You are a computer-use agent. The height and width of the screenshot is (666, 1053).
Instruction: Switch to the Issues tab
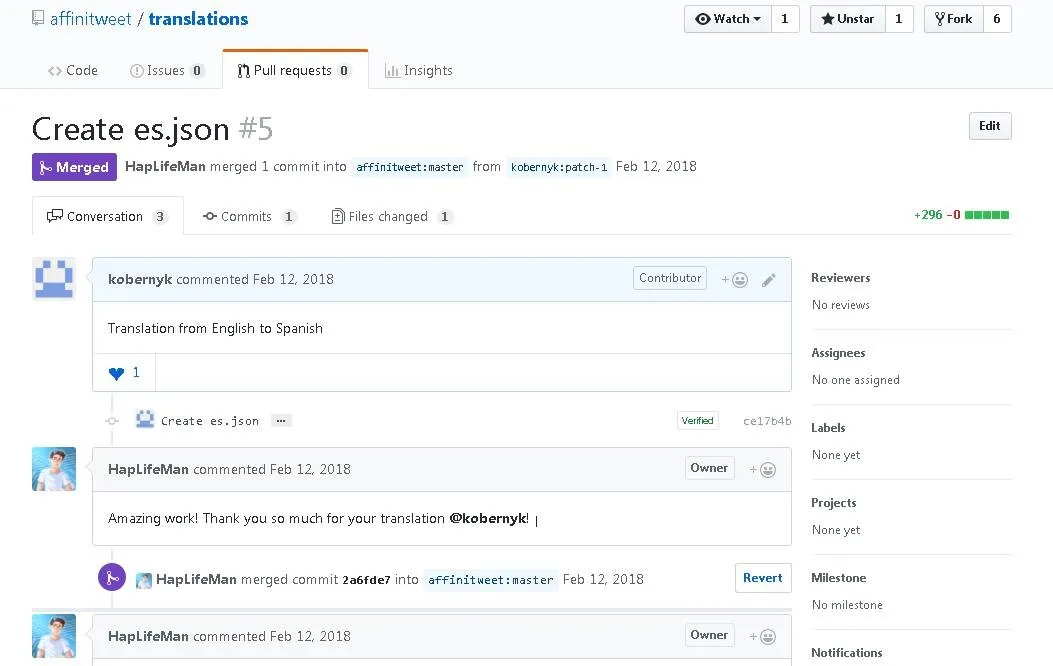coord(166,70)
